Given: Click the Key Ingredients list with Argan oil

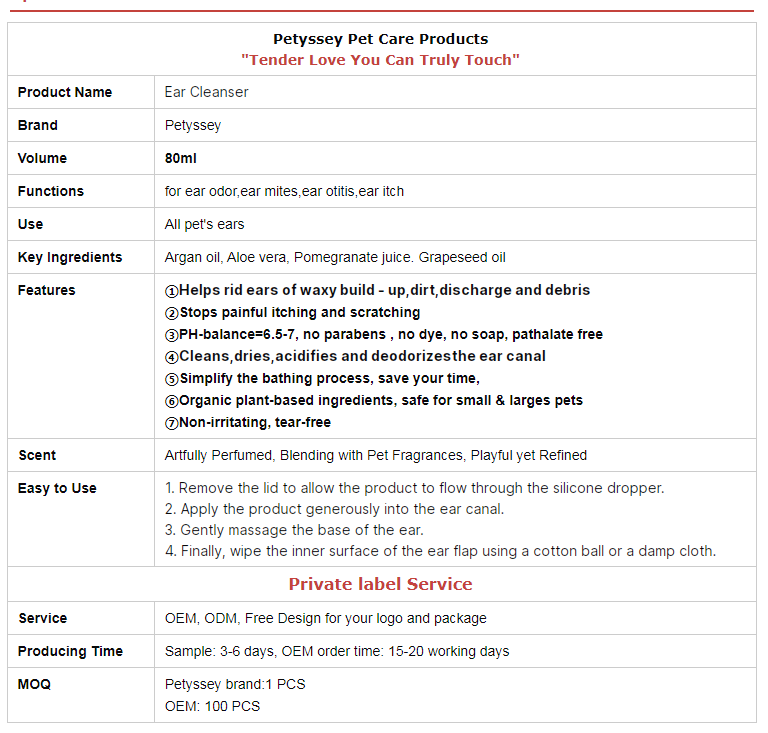Looking at the screenshot, I should click(335, 257).
